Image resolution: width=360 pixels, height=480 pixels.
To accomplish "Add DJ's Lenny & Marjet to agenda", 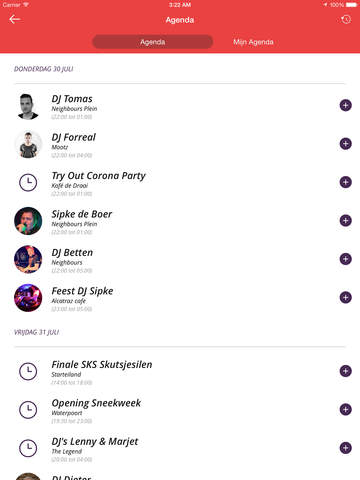I will pos(346,448).
